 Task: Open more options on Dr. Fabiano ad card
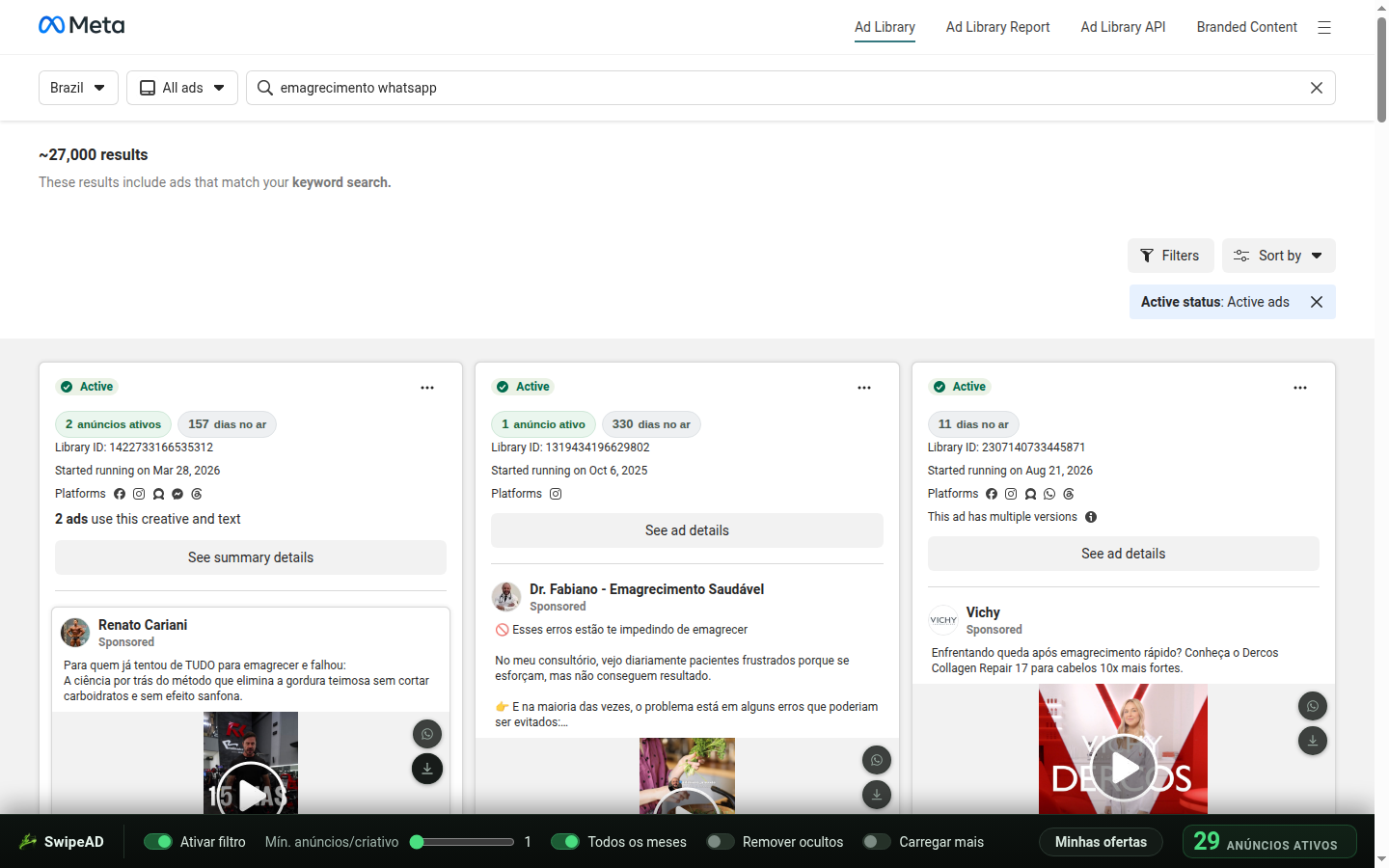[x=864, y=388]
